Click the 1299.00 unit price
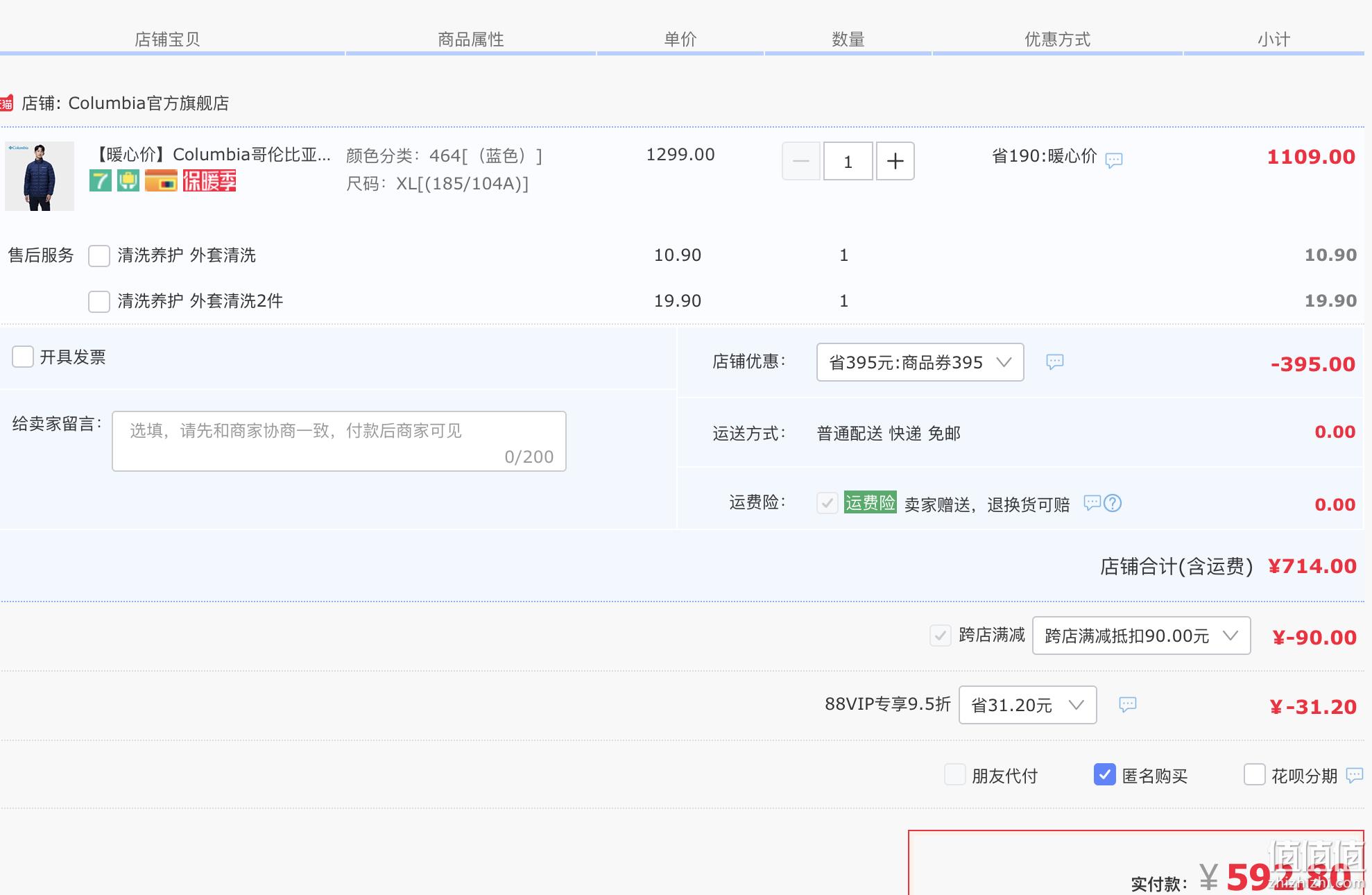This screenshot has height=895, width=1372. click(x=680, y=155)
